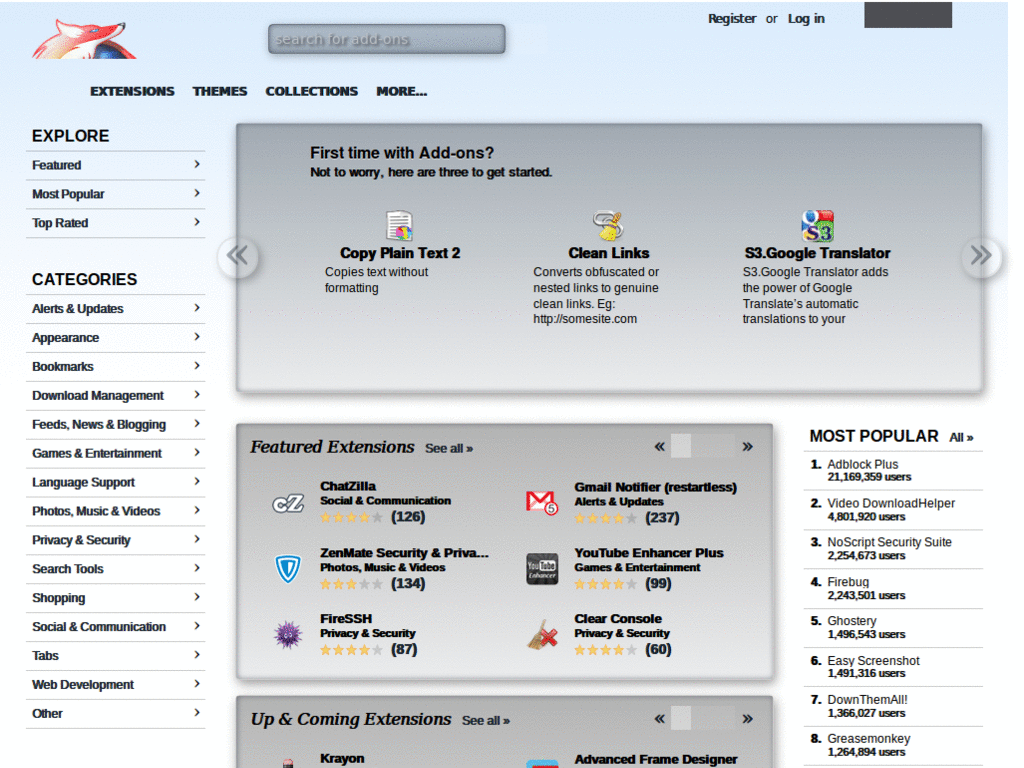Click the Log in link
This screenshot has height=768, width=1024.
[x=807, y=19]
